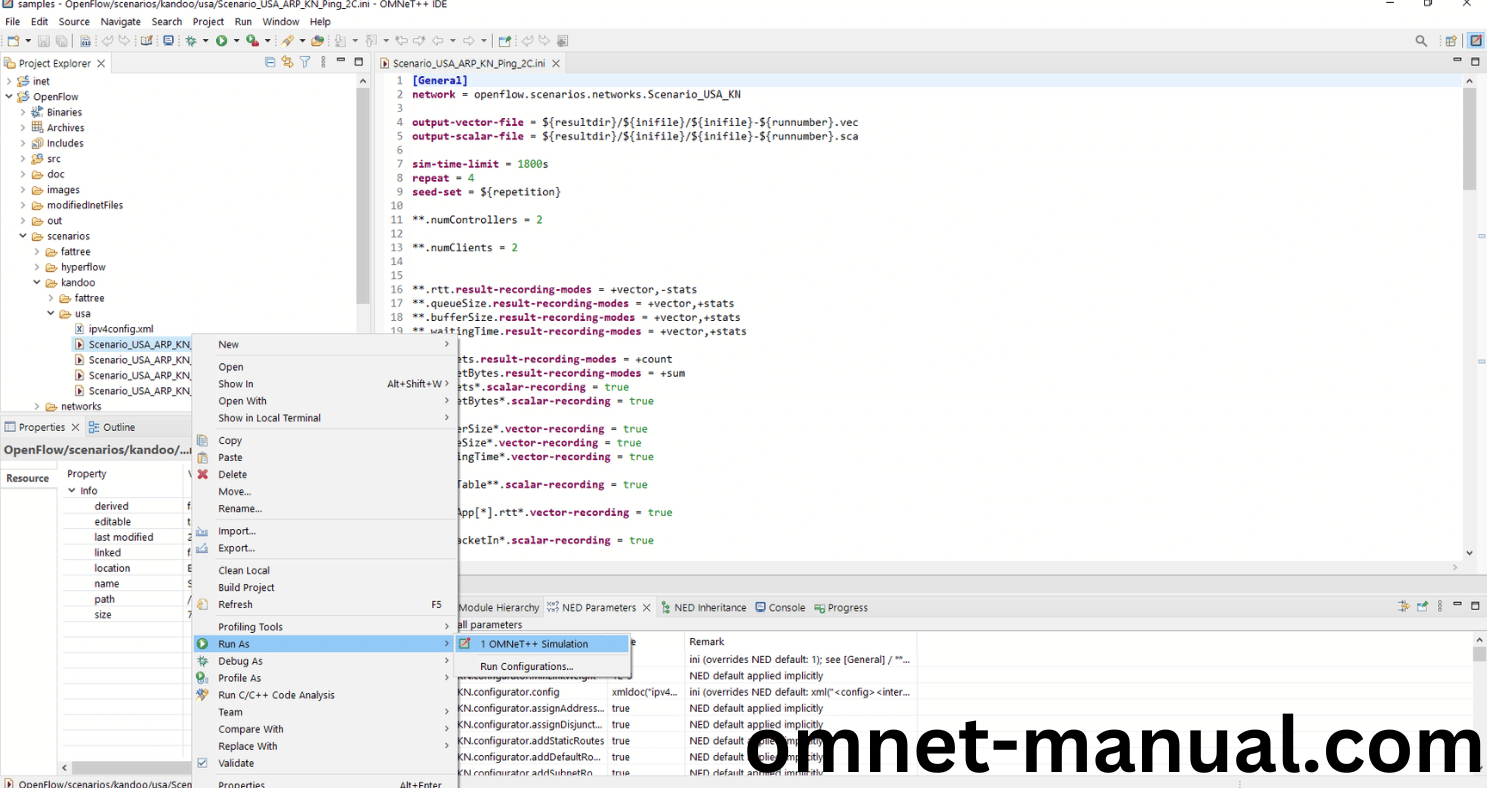The image size is (1487, 788).
Task: Choose Run Configurations... in submenu
Action: point(543,666)
